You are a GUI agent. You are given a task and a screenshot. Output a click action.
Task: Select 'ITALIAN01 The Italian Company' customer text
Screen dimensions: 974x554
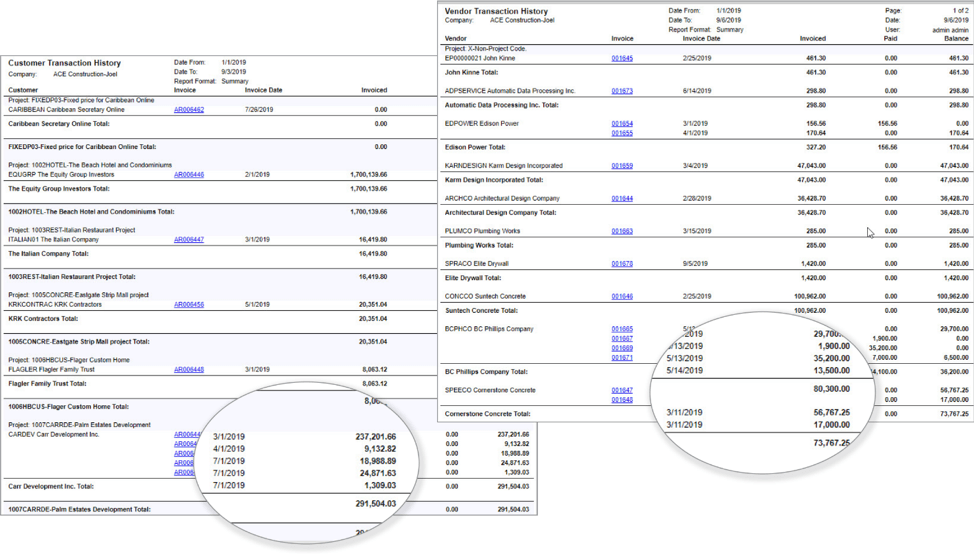pyautogui.click(x=53, y=240)
